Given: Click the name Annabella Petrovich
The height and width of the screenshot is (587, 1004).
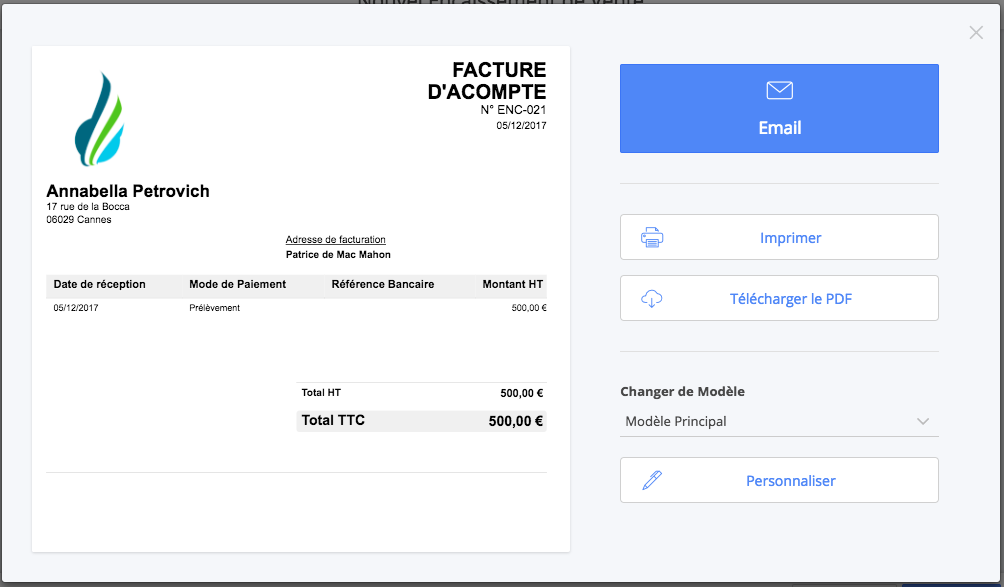Looking at the screenshot, I should [128, 191].
